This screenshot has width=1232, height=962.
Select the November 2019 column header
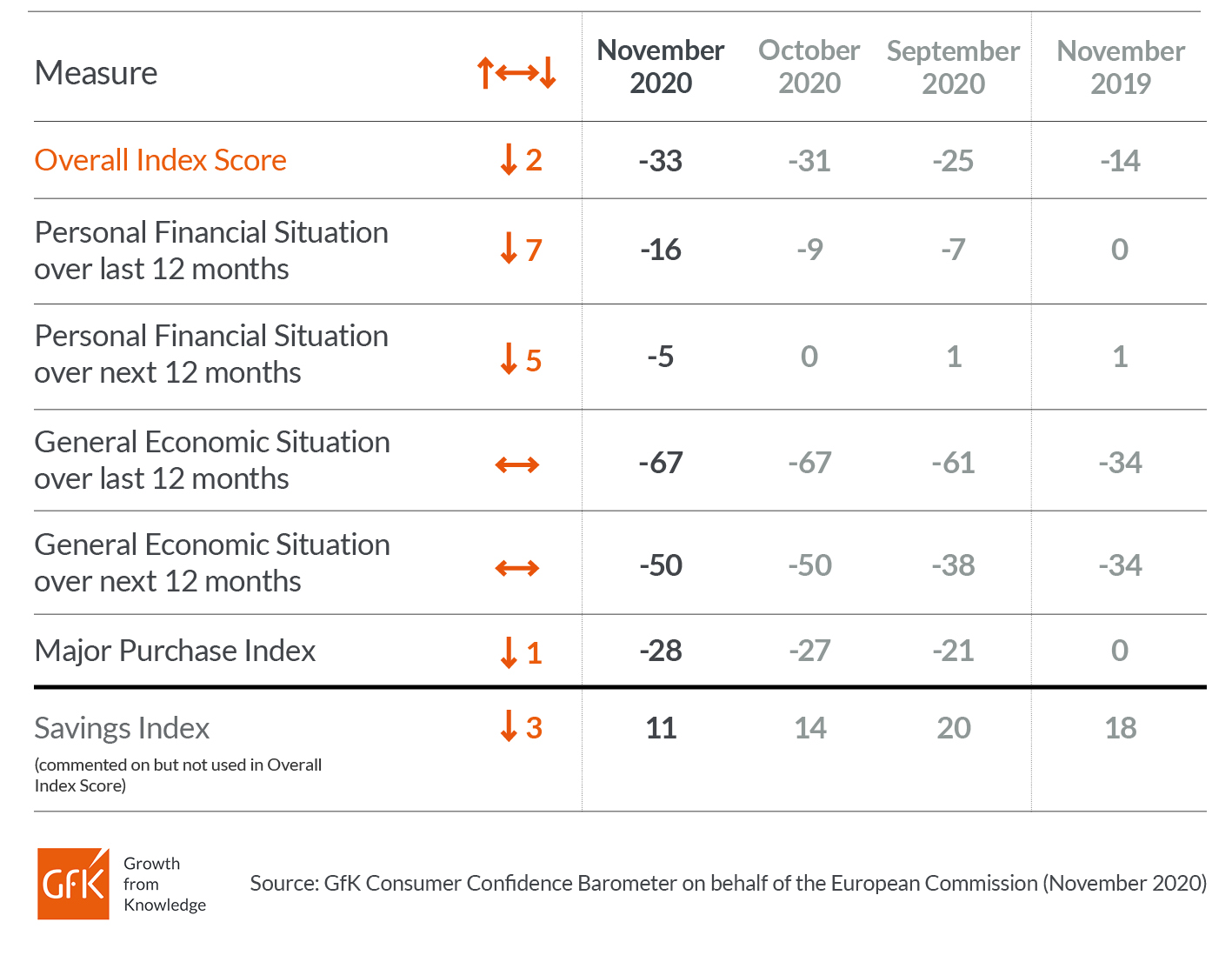point(1121,67)
